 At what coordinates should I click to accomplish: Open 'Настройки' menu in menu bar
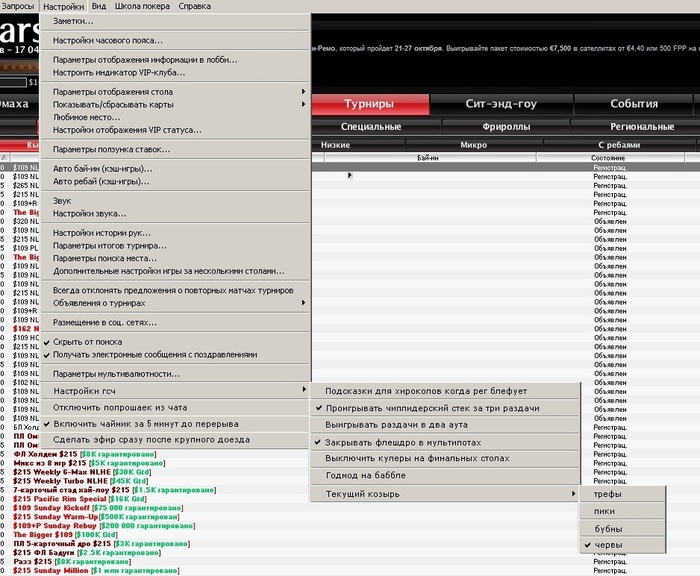[63, 6]
